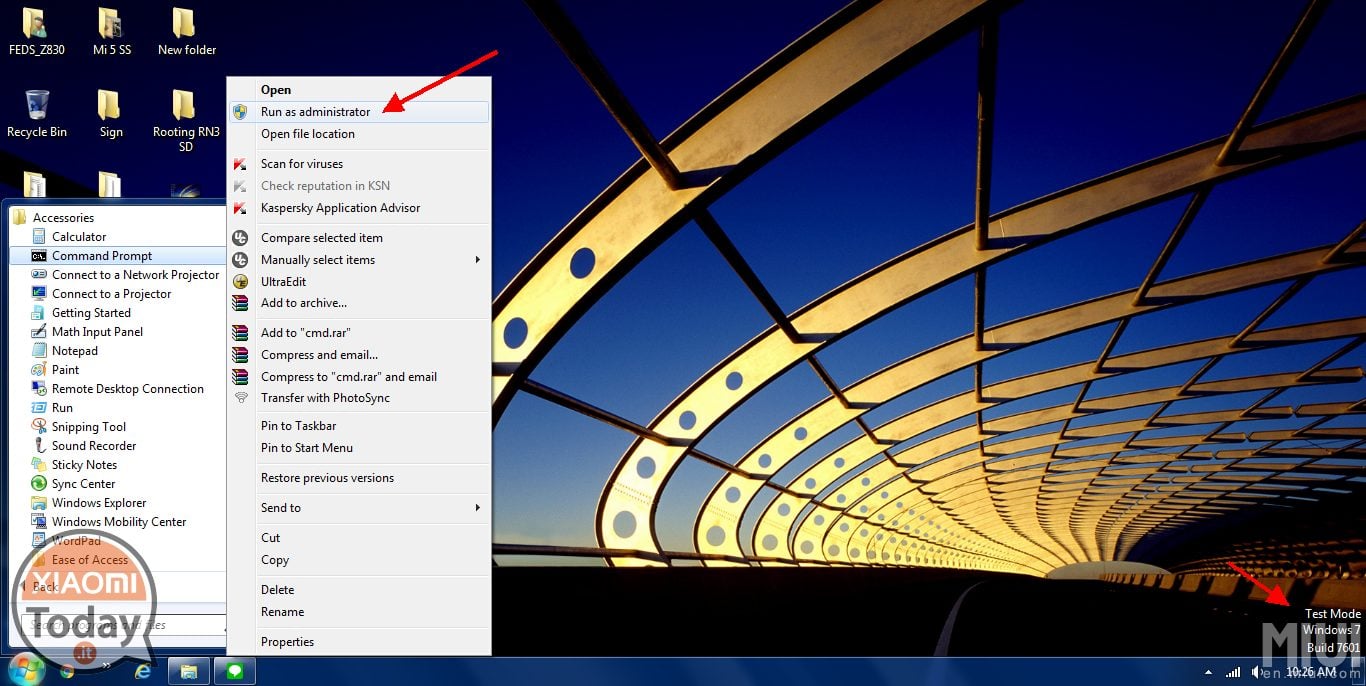Click the network signal tray icon
This screenshot has height=686, width=1366.
pyautogui.click(x=1233, y=672)
